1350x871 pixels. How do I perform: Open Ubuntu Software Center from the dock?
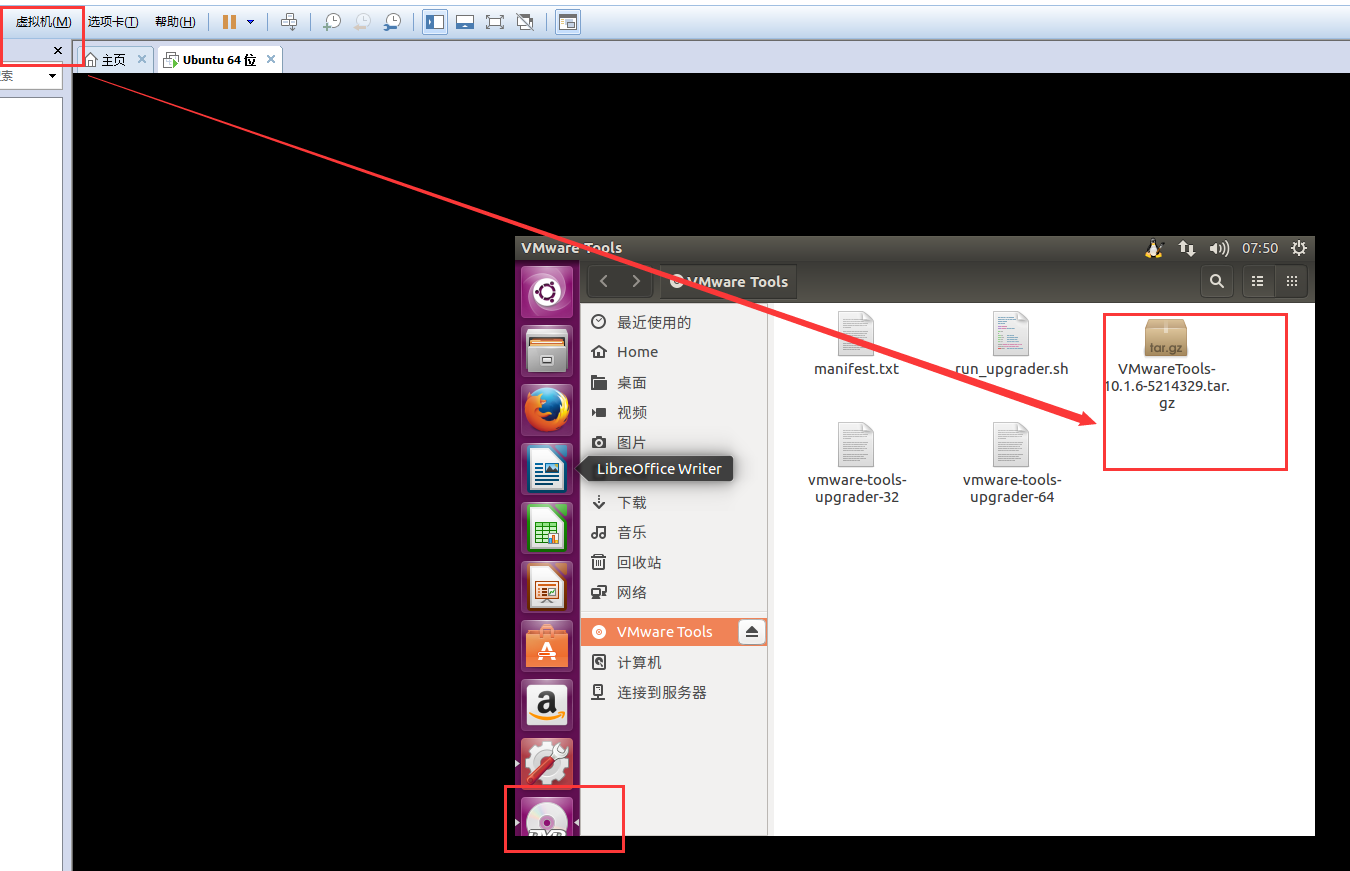[547, 646]
